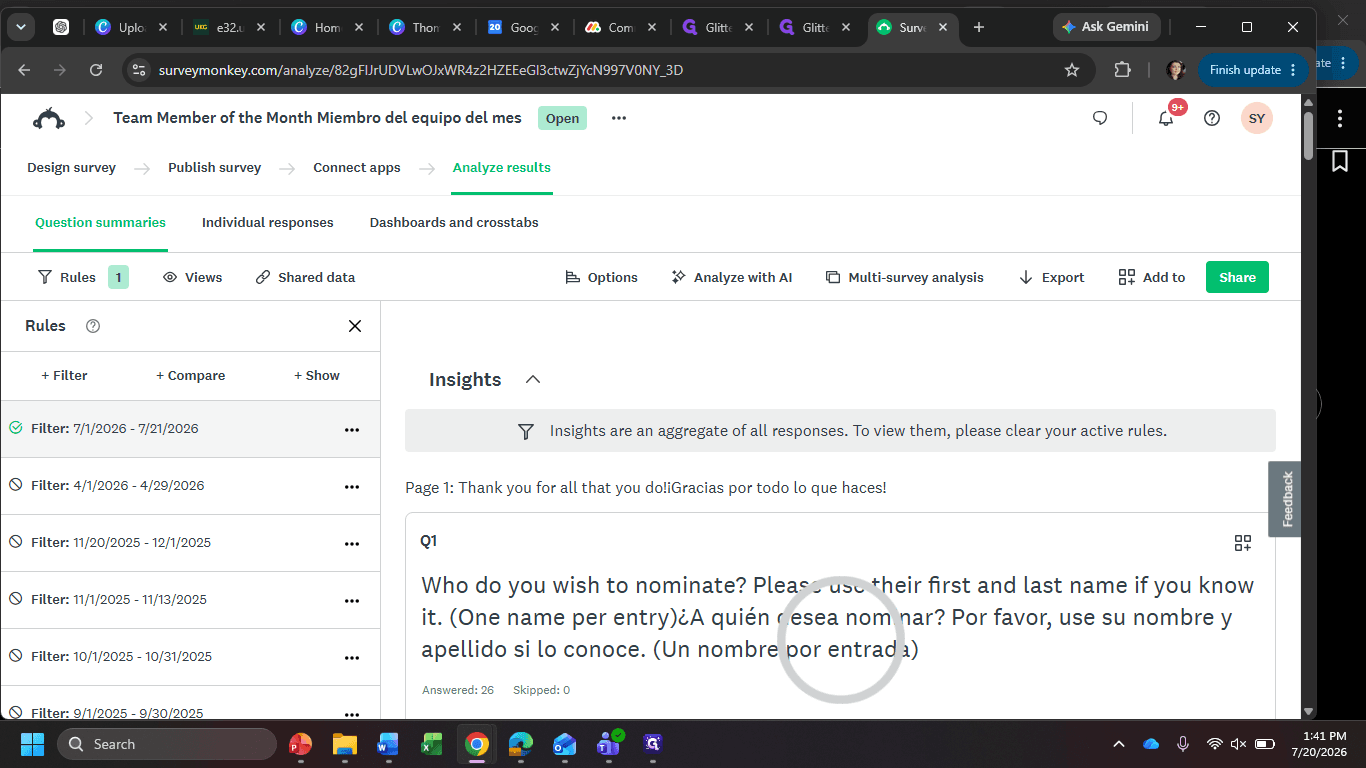The image size is (1366, 768).
Task: Open options for filter 4/1/2026 - 4/29/2026
Action: click(351, 486)
